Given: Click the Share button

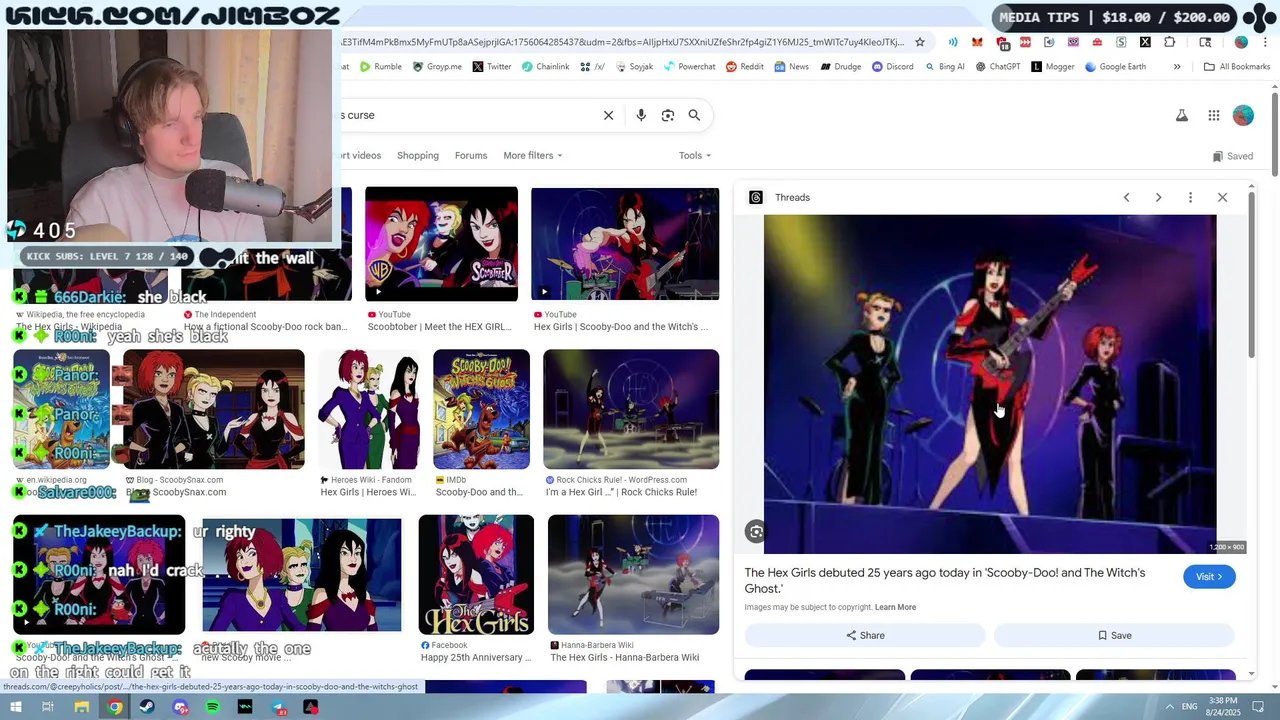Looking at the screenshot, I should click(x=865, y=635).
